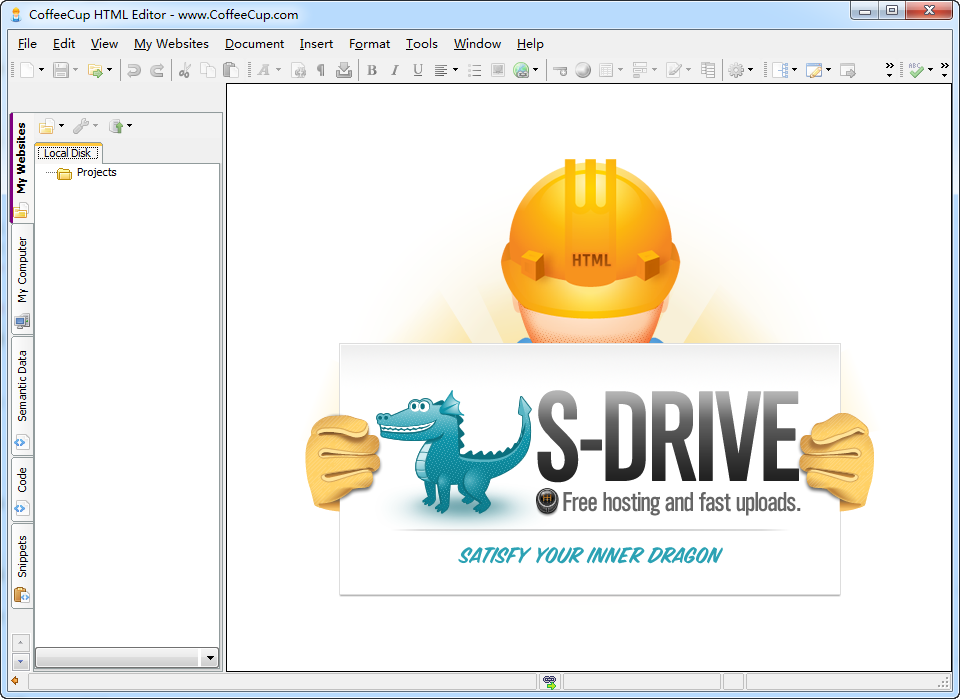This screenshot has width=960, height=699.
Task: Undo the last action
Action: 134,70
